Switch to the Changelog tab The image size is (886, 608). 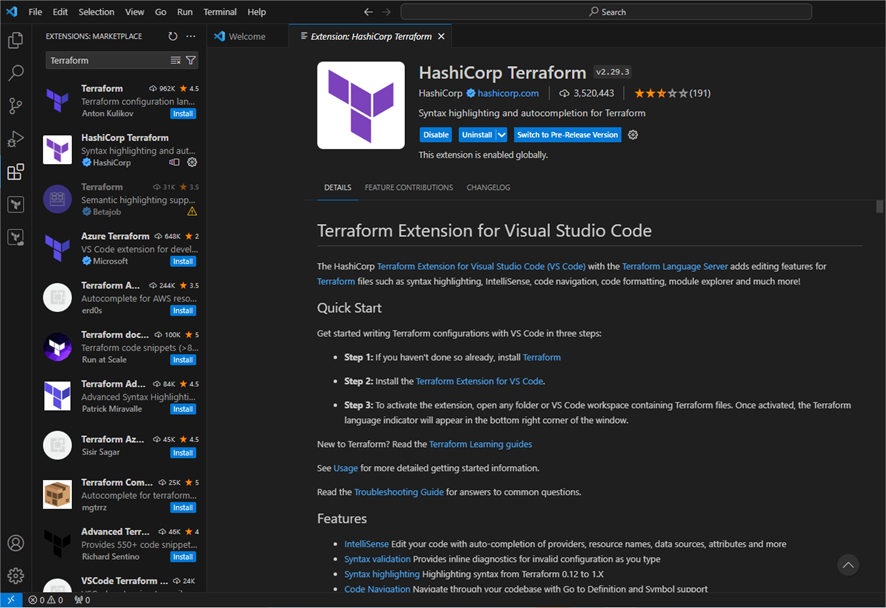[488, 188]
